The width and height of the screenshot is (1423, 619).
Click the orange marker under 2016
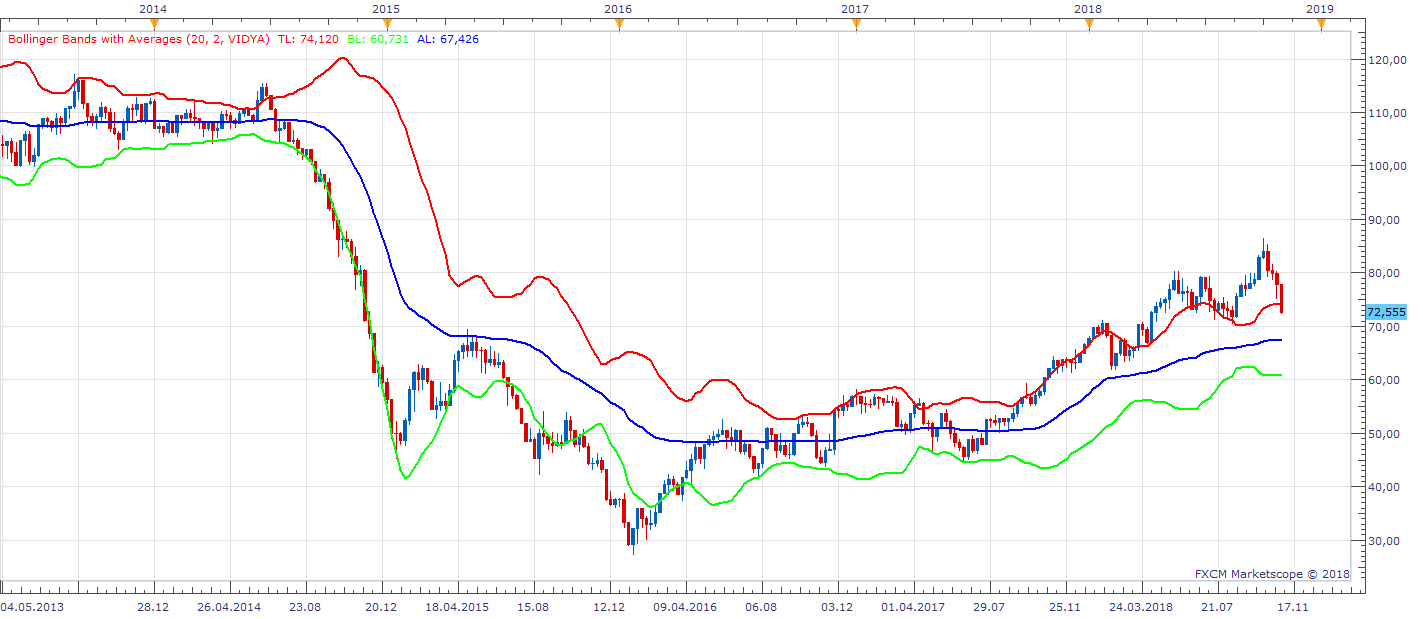click(x=619, y=24)
